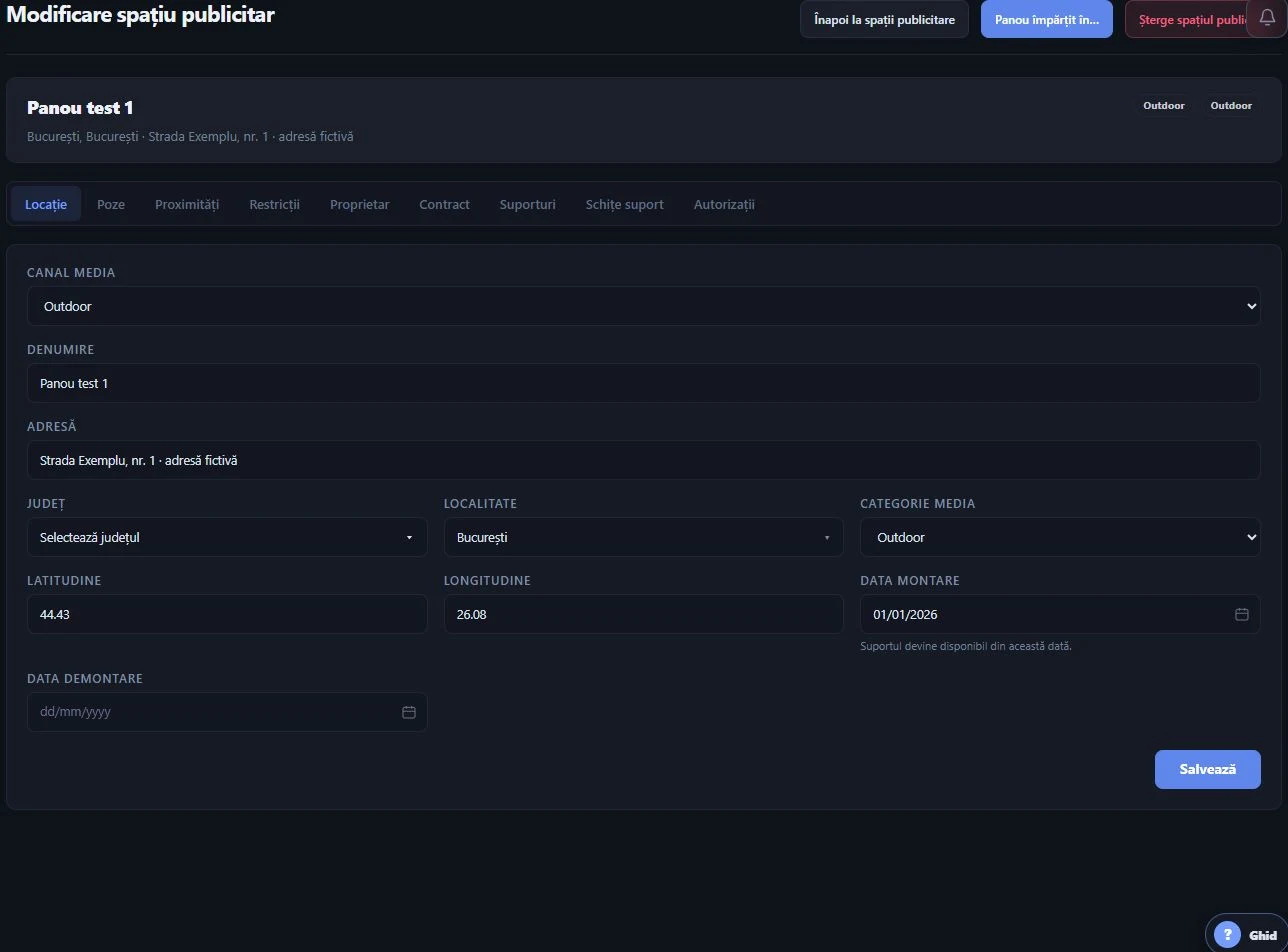Open the notifications bell icon

point(1267,18)
